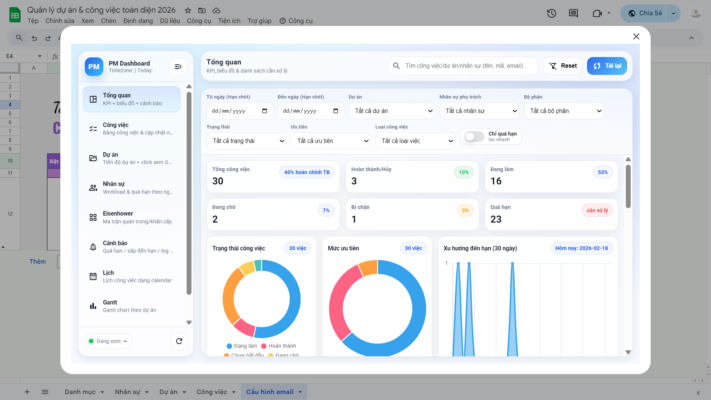Click the refresh icon at sidebar bottom
The width and height of the screenshot is (711, 400).
178,341
